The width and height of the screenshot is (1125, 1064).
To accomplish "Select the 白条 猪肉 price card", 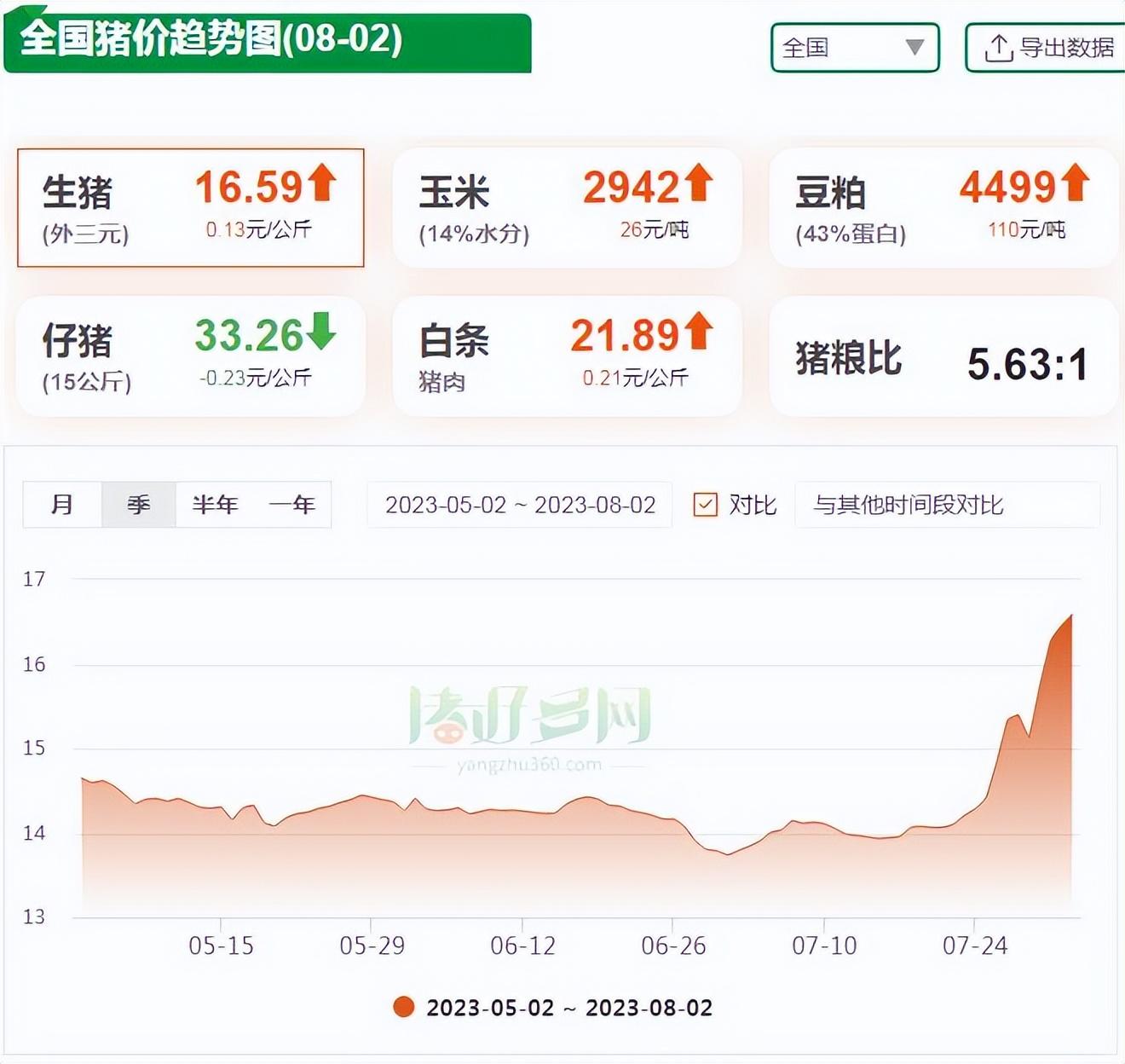I will tap(567, 356).
